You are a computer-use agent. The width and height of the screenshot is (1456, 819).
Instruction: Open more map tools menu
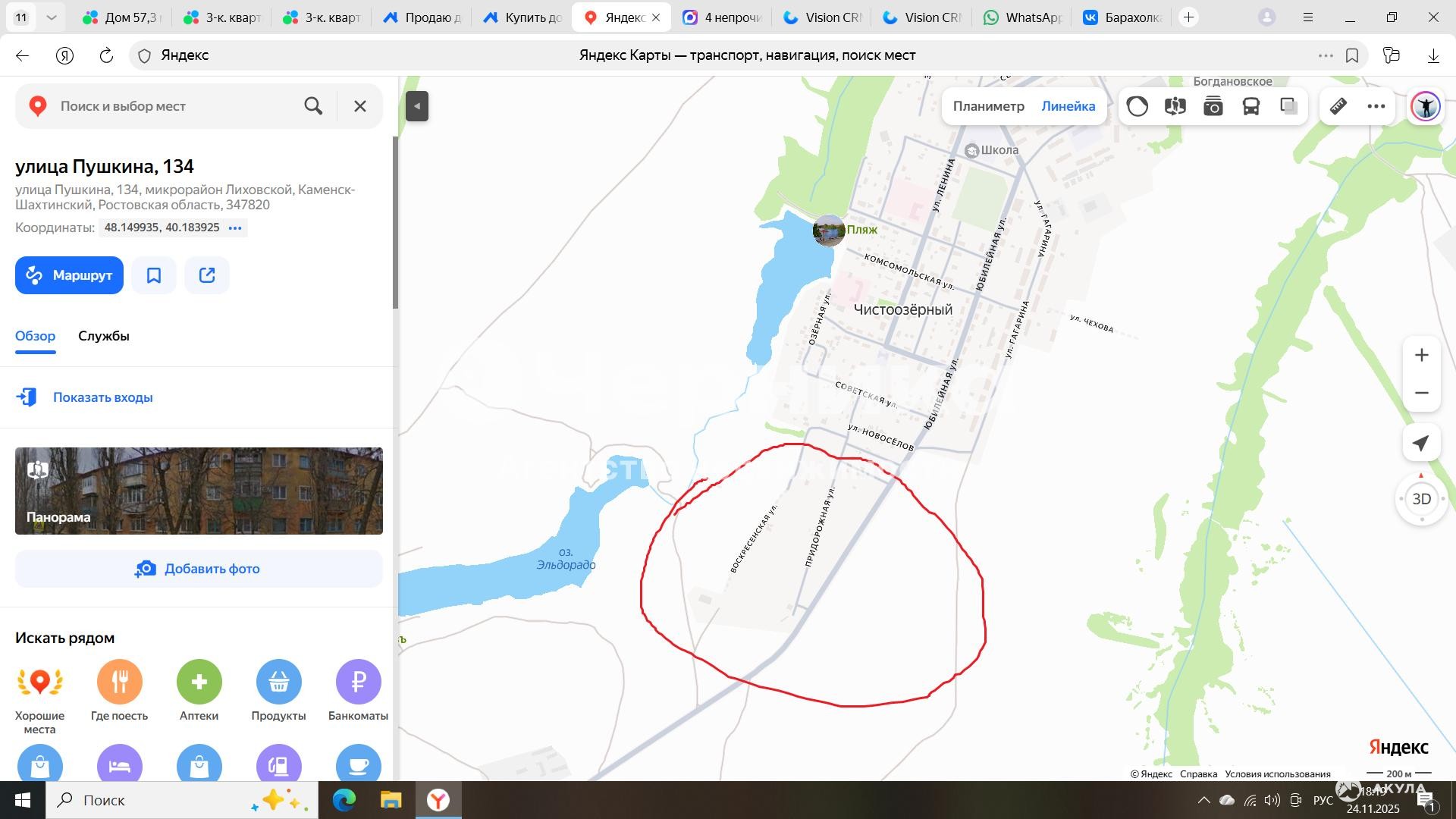point(1376,106)
